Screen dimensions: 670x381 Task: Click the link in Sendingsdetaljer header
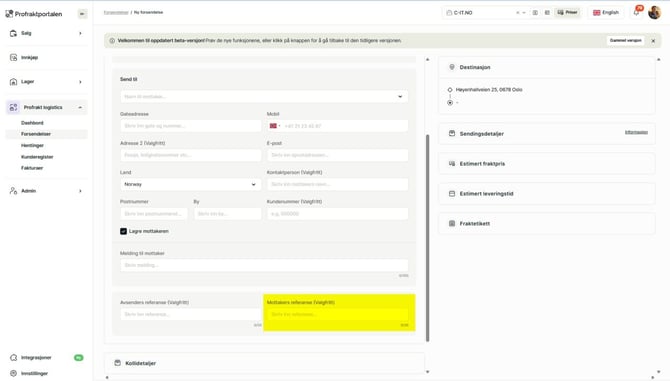click(x=636, y=132)
